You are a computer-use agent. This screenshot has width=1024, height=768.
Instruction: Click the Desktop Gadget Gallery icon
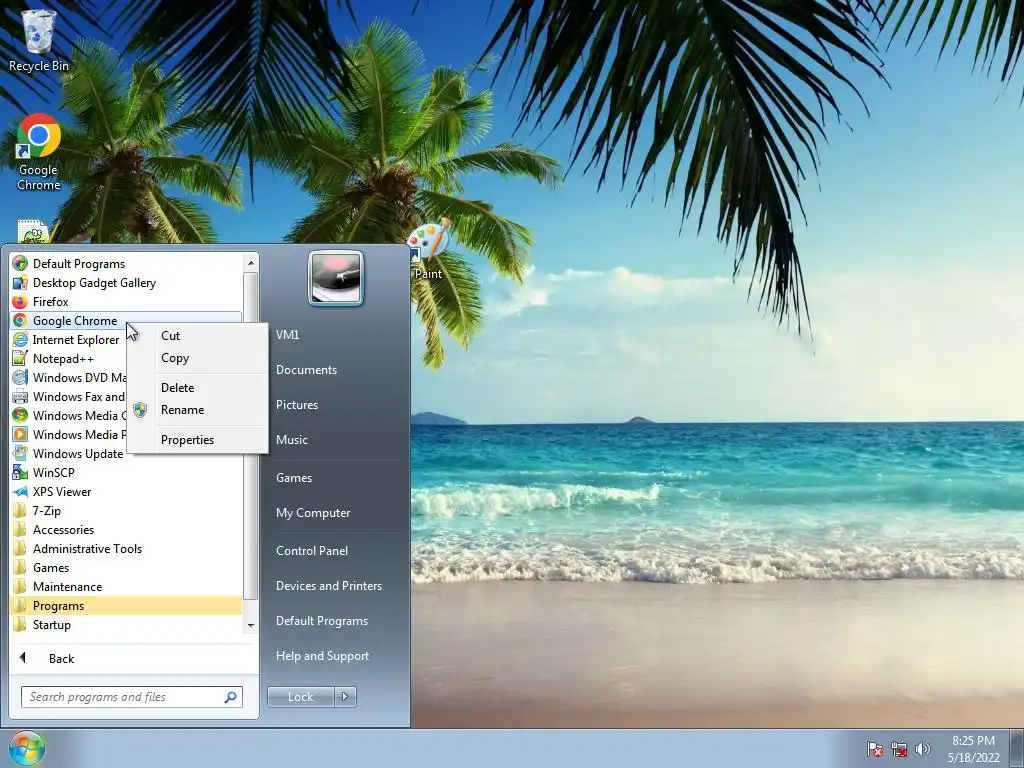pyautogui.click(x=20, y=283)
